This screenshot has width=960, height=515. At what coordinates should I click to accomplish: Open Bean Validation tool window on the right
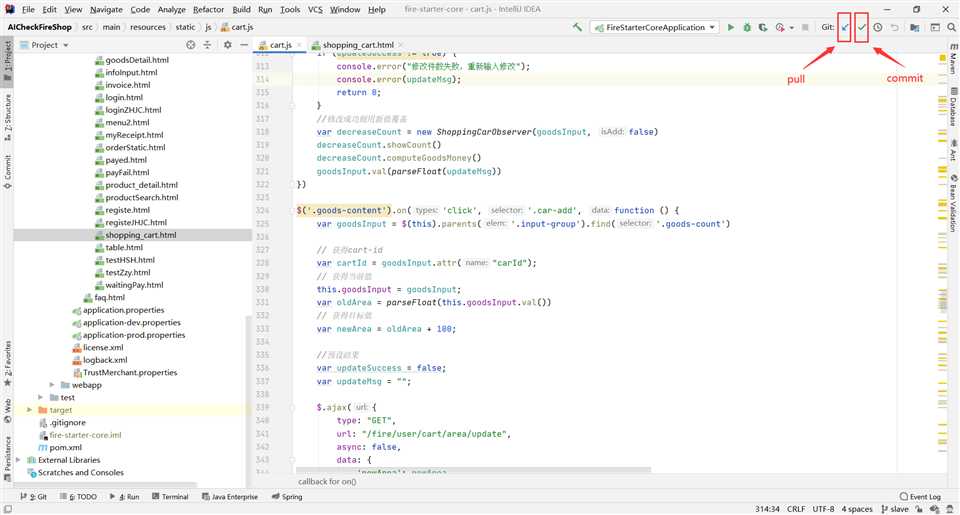coord(953,203)
